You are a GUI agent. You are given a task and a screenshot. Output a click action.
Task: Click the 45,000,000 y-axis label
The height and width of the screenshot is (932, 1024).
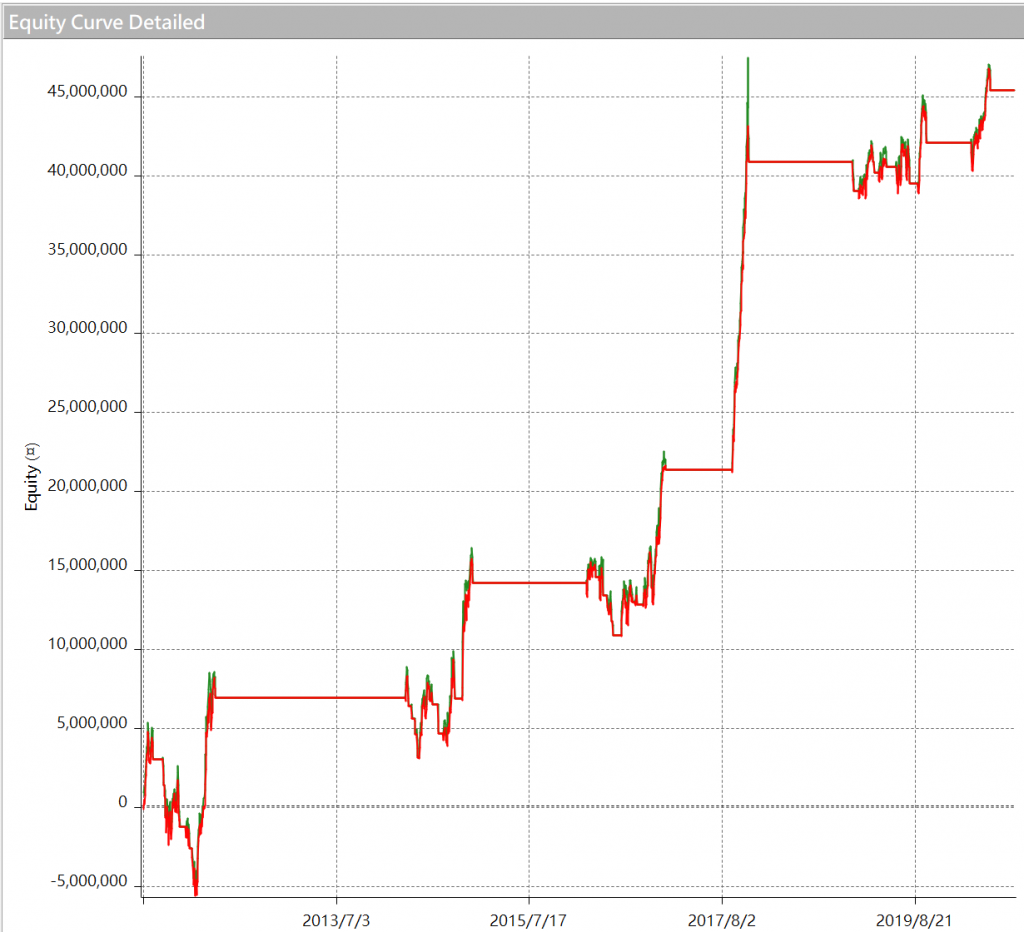tap(87, 92)
